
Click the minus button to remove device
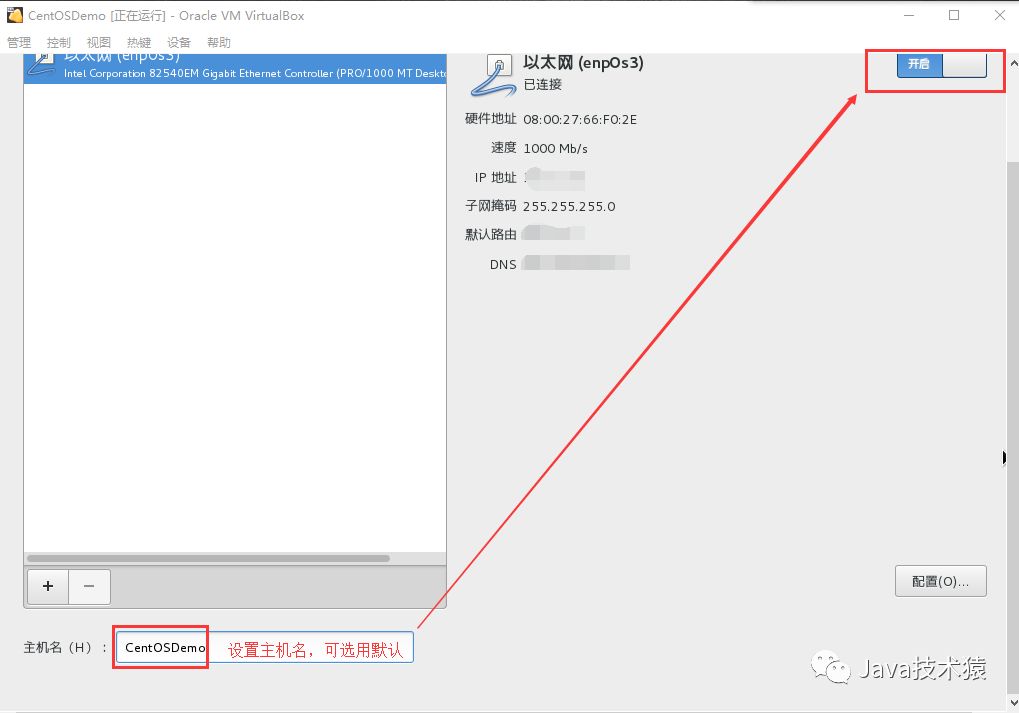(x=89, y=586)
